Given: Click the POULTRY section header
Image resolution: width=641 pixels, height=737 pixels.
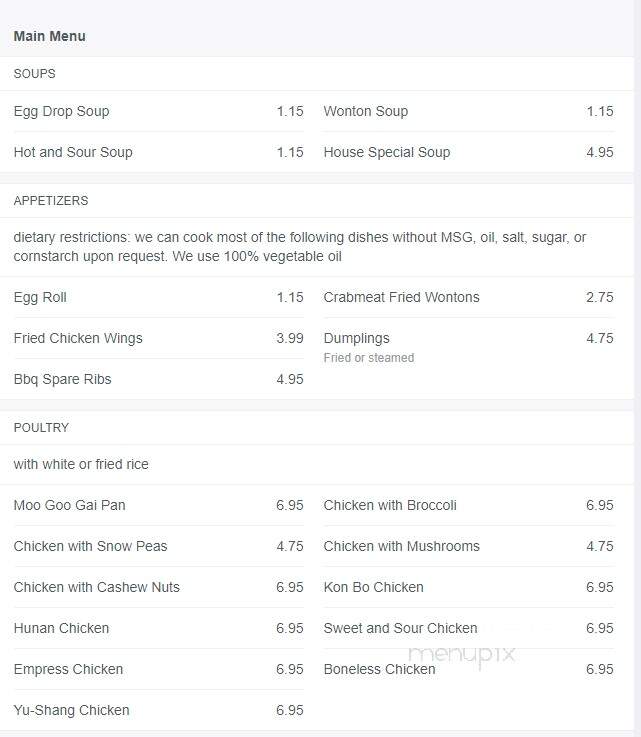Looking at the screenshot, I should click(x=41, y=428).
